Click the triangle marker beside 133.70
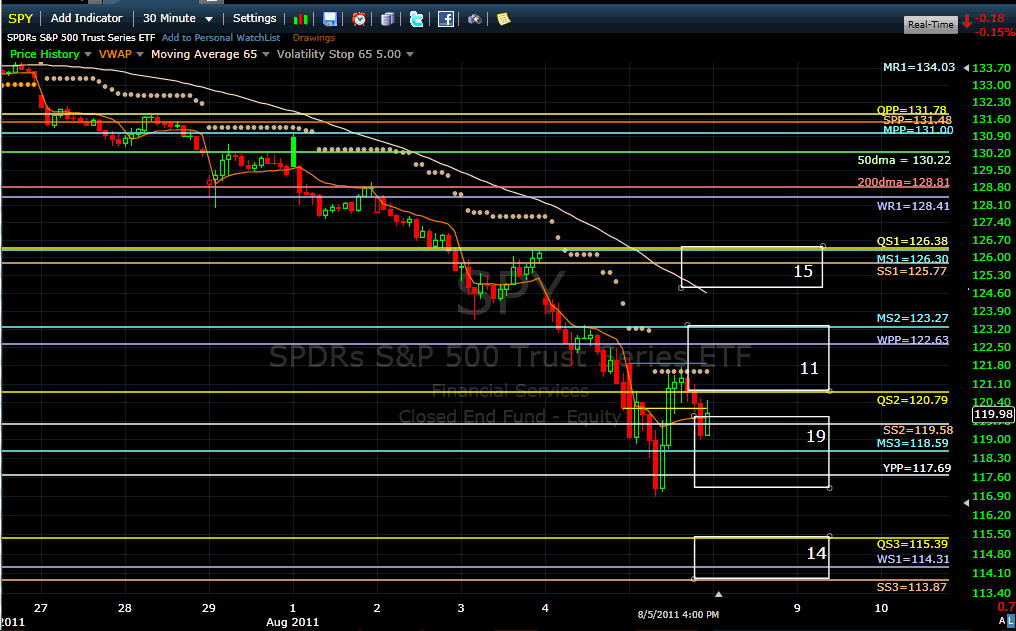Viewport: 1016px width, 631px height. point(966,67)
